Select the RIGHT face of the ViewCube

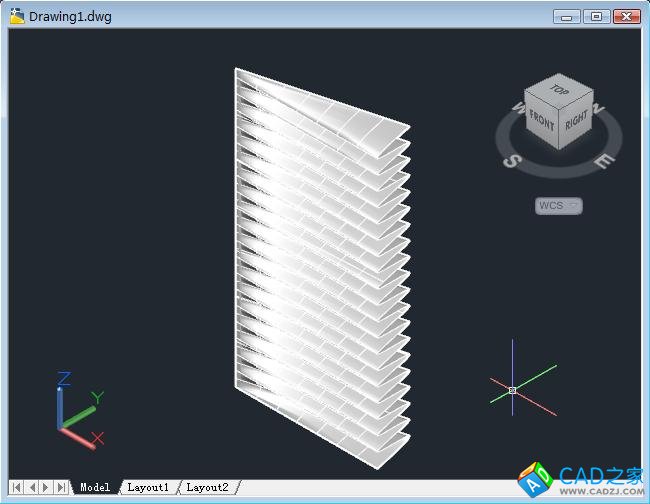coord(577,121)
